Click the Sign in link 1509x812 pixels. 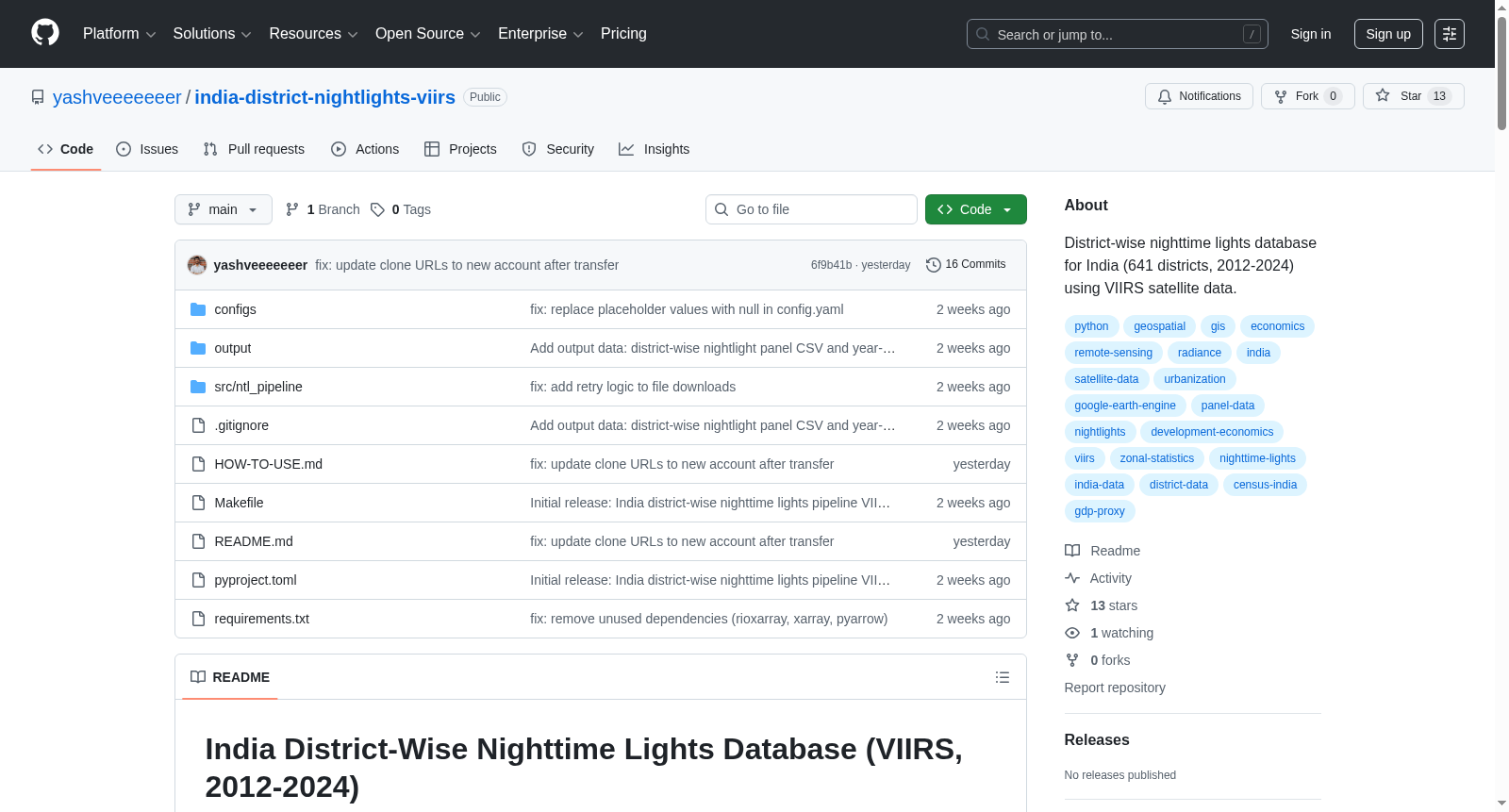click(x=1311, y=34)
